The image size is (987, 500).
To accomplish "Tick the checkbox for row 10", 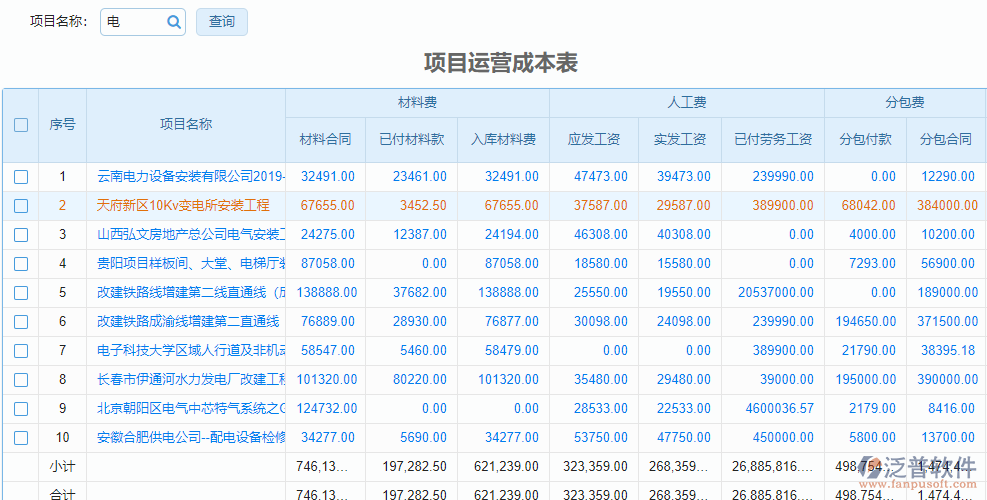I will click(x=21, y=438).
